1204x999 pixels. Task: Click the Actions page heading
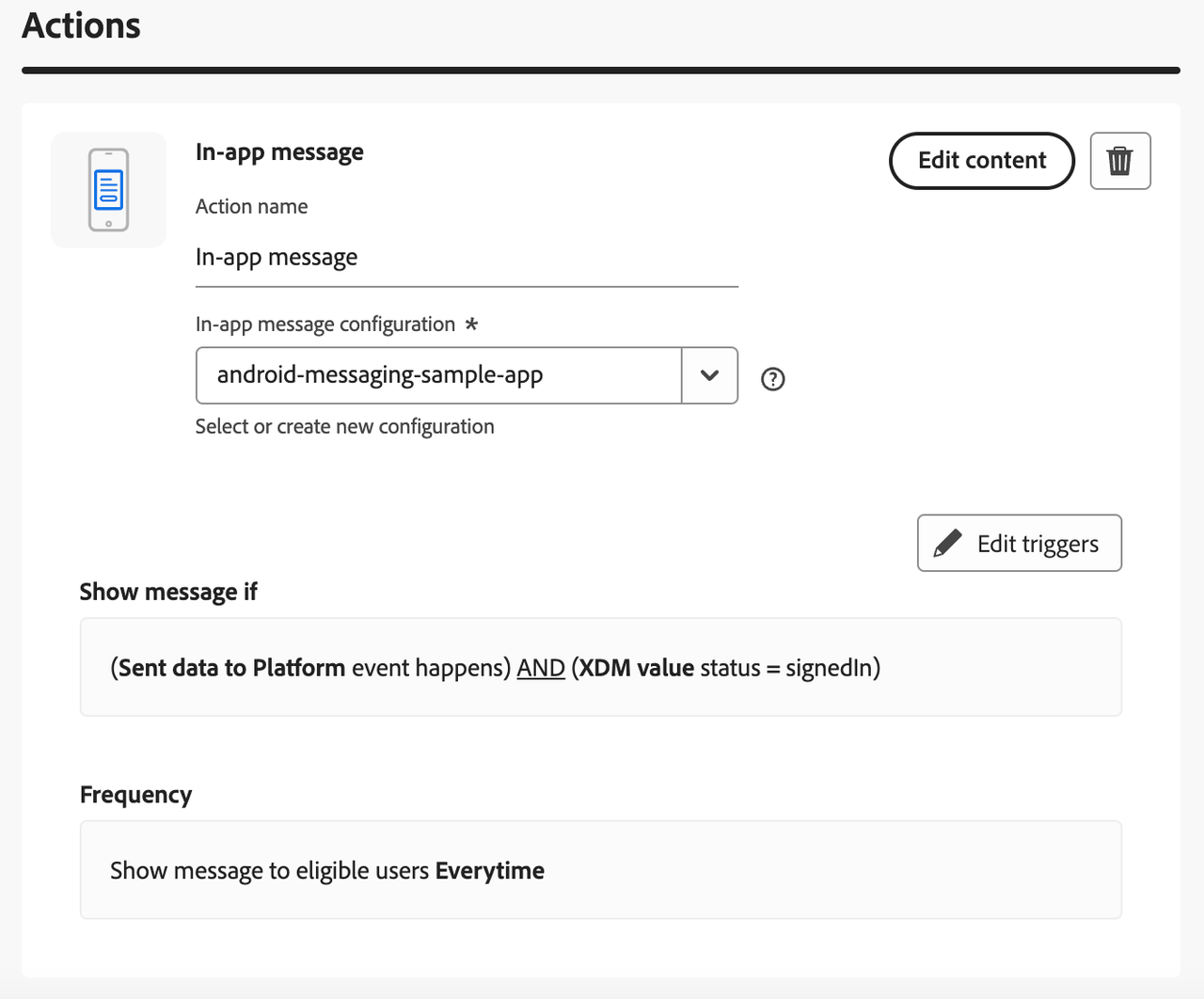(x=80, y=25)
